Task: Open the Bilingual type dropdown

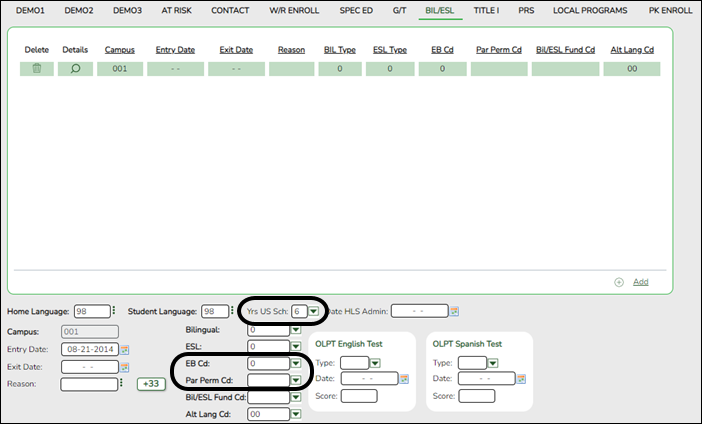Action: pyautogui.click(x=296, y=329)
